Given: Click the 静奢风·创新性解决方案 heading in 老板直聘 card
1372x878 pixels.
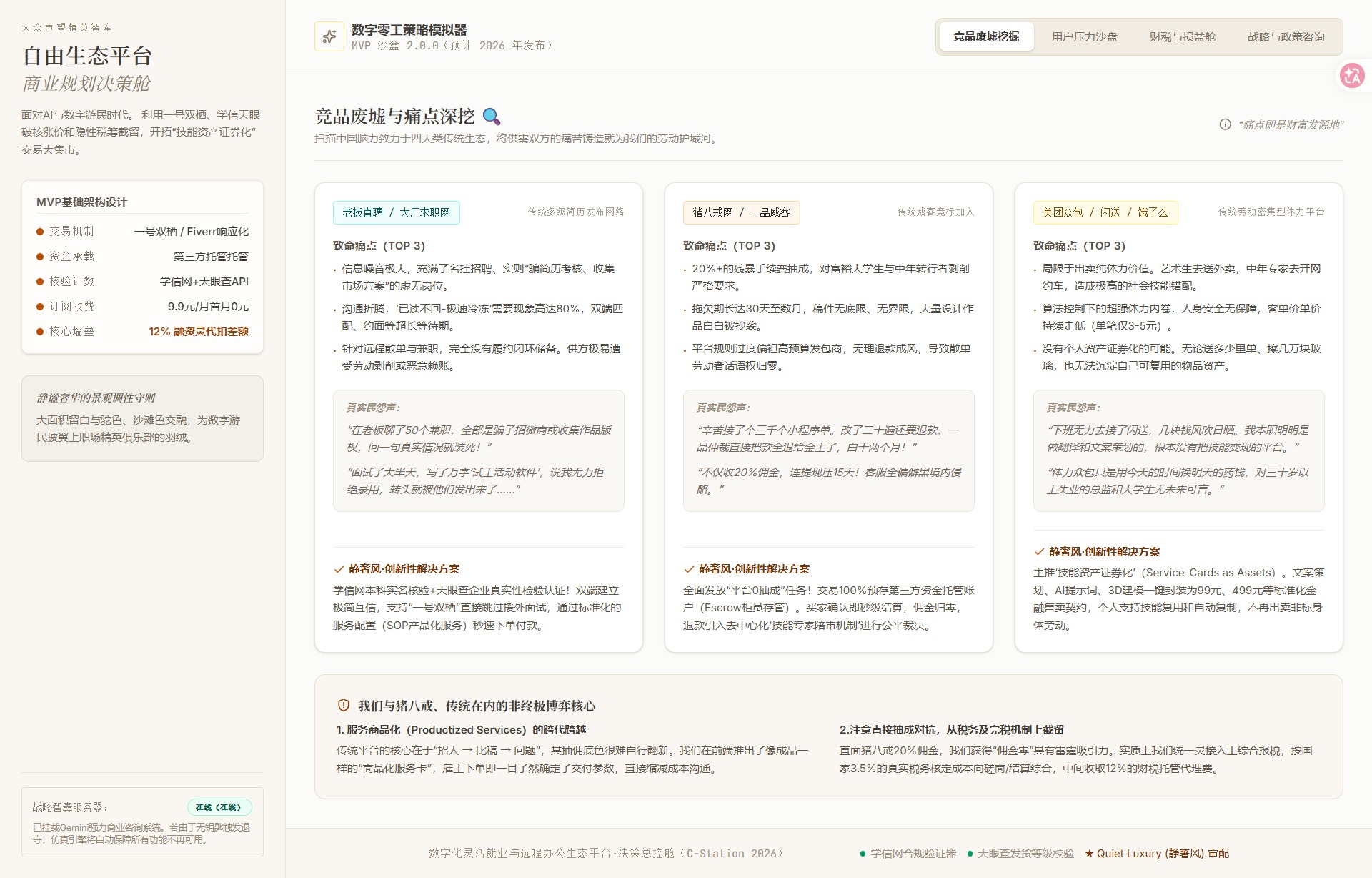Looking at the screenshot, I should click(x=404, y=569).
